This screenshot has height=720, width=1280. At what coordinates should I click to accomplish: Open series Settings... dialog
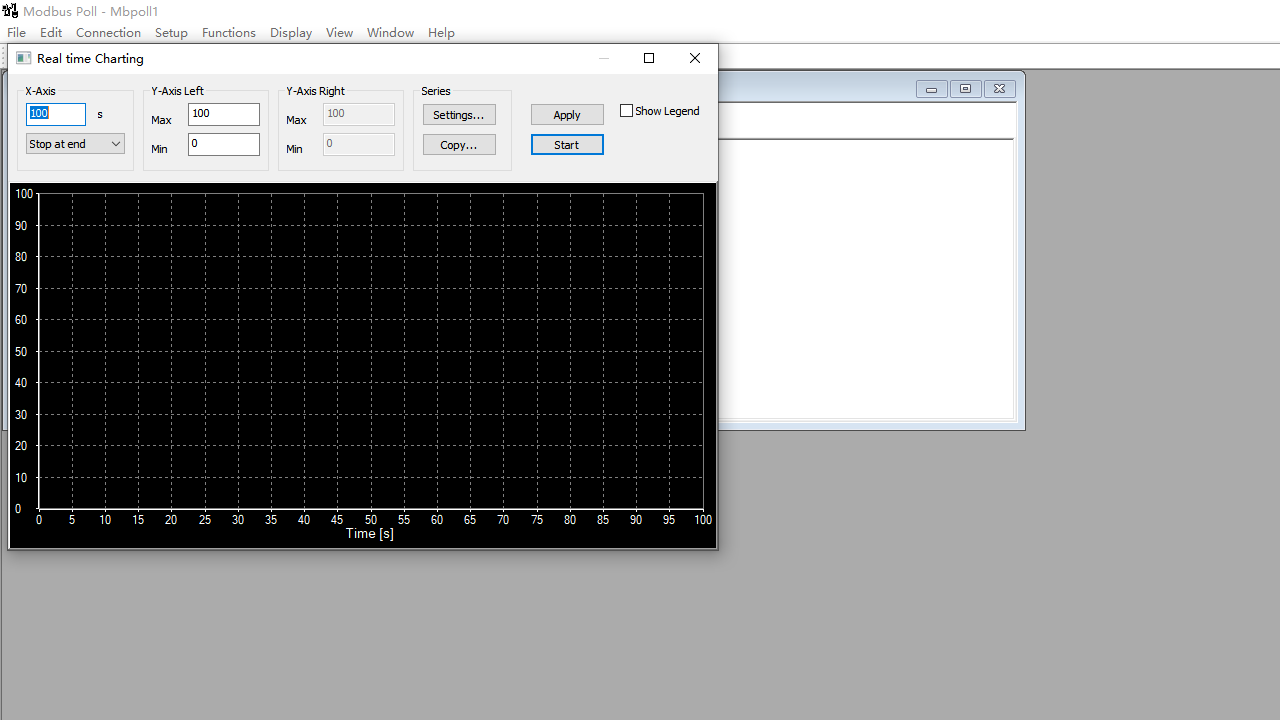point(459,115)
